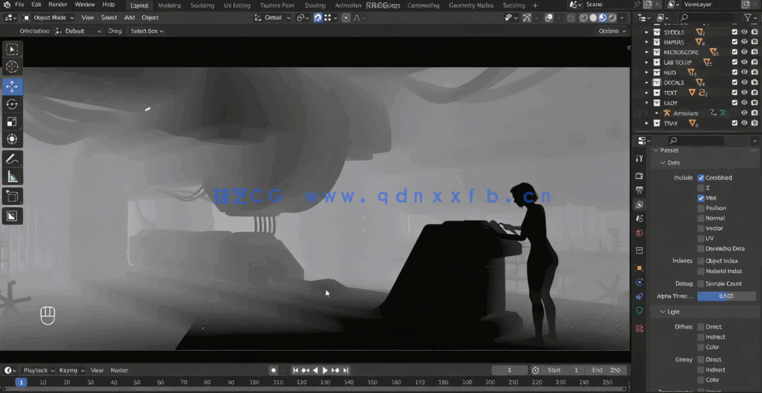Click the outliner search field
The image size is (762, 393).
point(706,18)
